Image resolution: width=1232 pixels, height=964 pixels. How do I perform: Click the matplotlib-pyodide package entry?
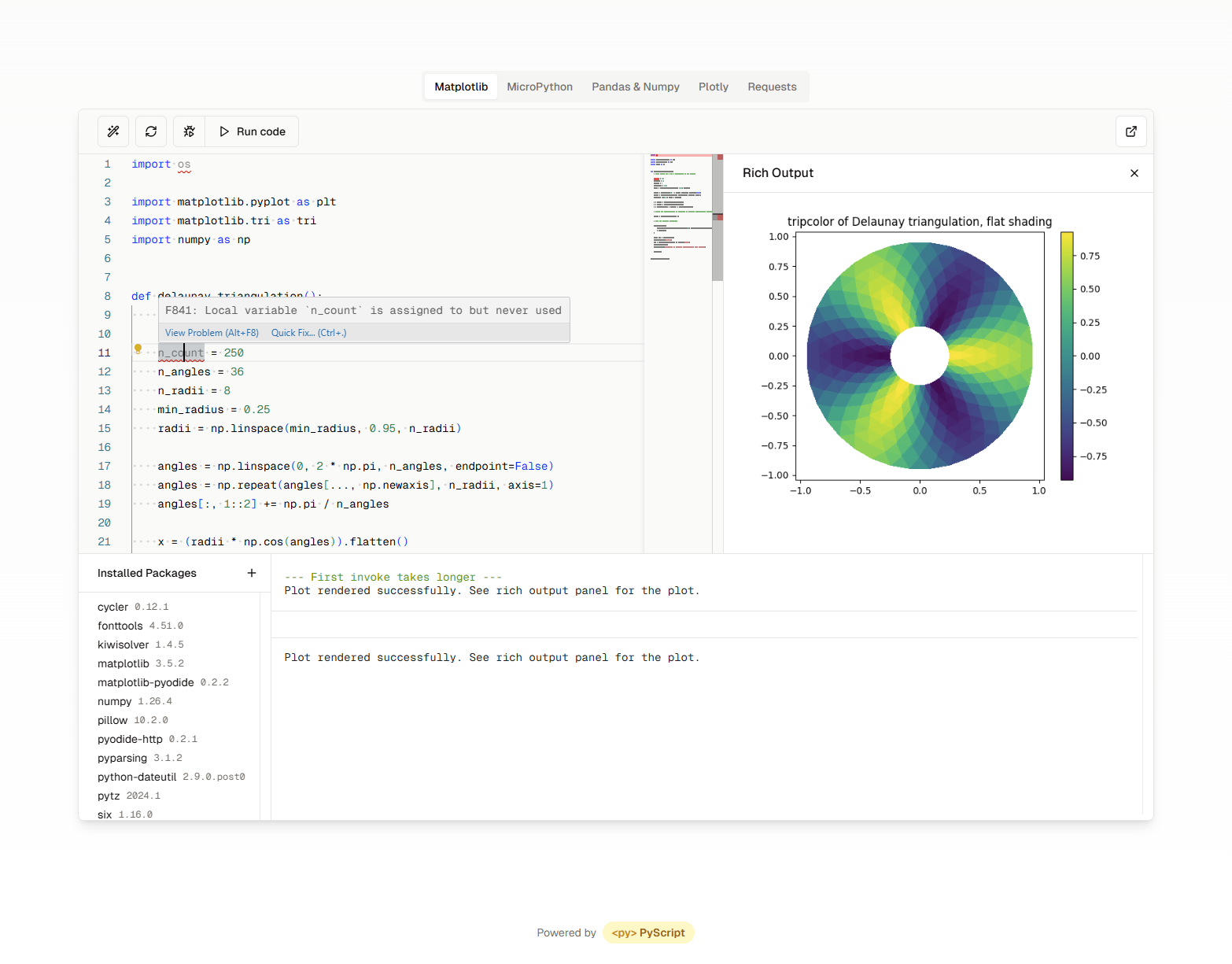pos(146,682)
